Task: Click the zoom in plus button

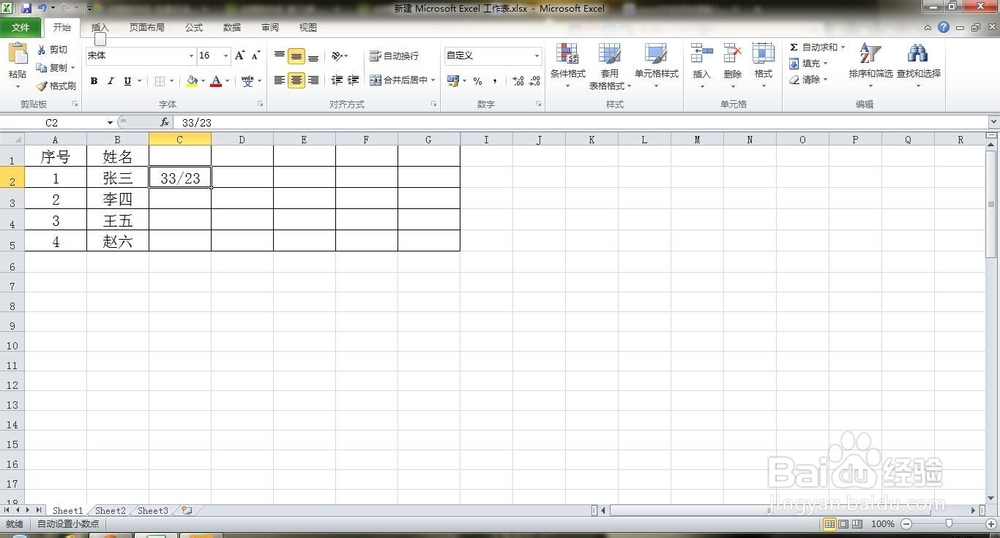Action: coord(991,524)
